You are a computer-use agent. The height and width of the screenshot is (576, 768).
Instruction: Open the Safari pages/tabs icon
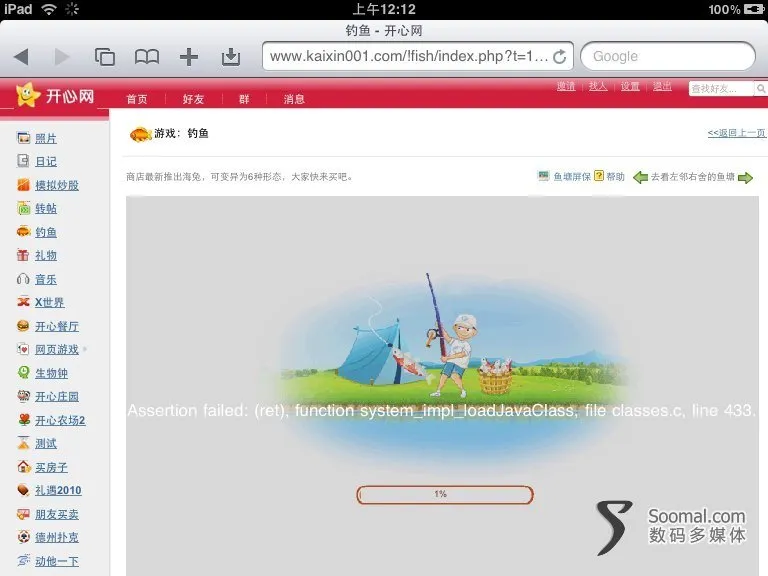tap(104, 57)
